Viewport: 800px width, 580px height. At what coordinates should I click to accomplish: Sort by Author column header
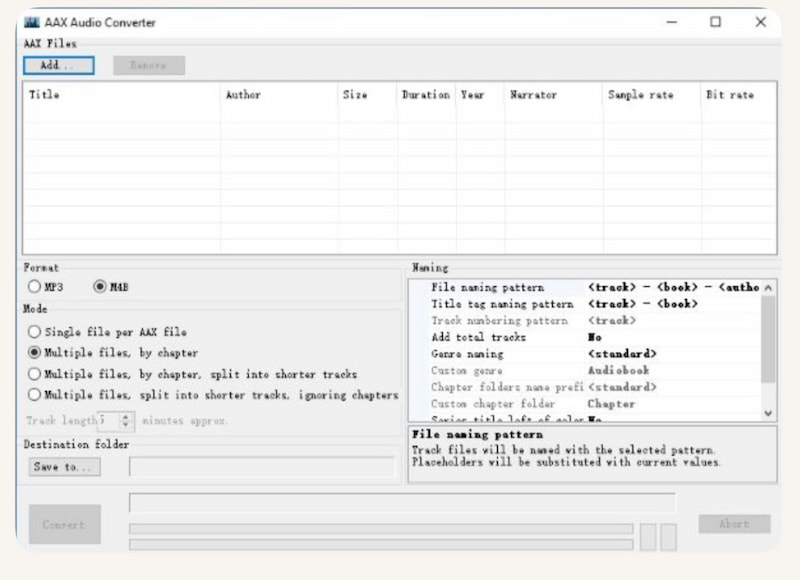[279, 95]
